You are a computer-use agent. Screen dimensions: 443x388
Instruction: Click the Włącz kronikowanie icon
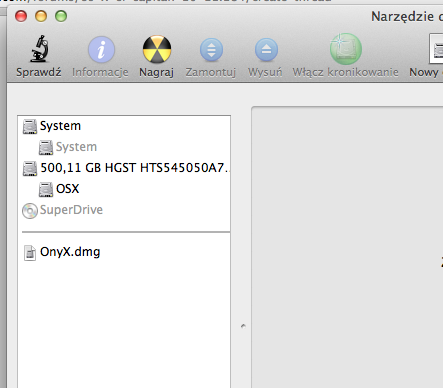(x=346, y=49)
